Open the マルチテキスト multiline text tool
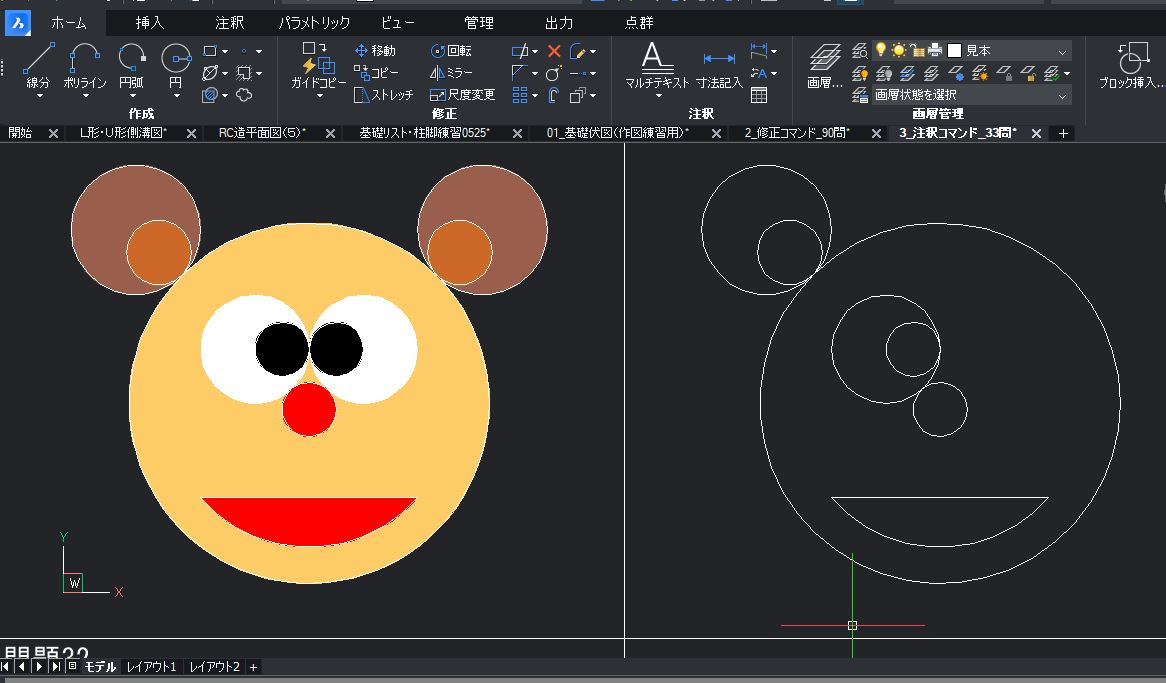1166x683 pixels. (x=657, y=65)
